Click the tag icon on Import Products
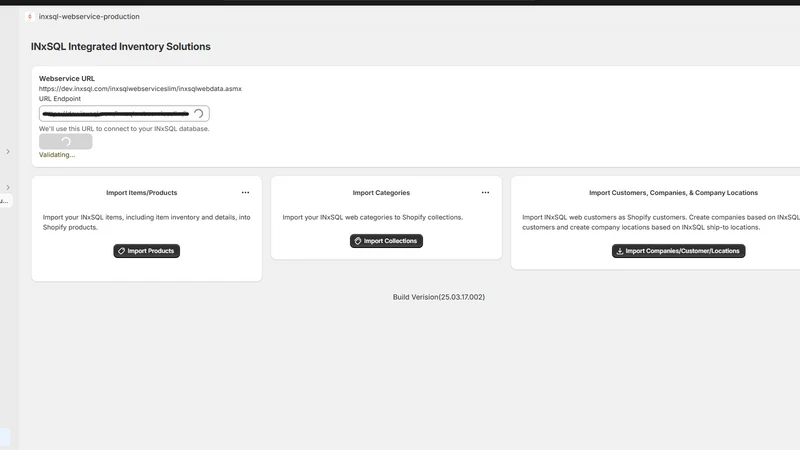800x450 pixels. click(x=121, y=251)
